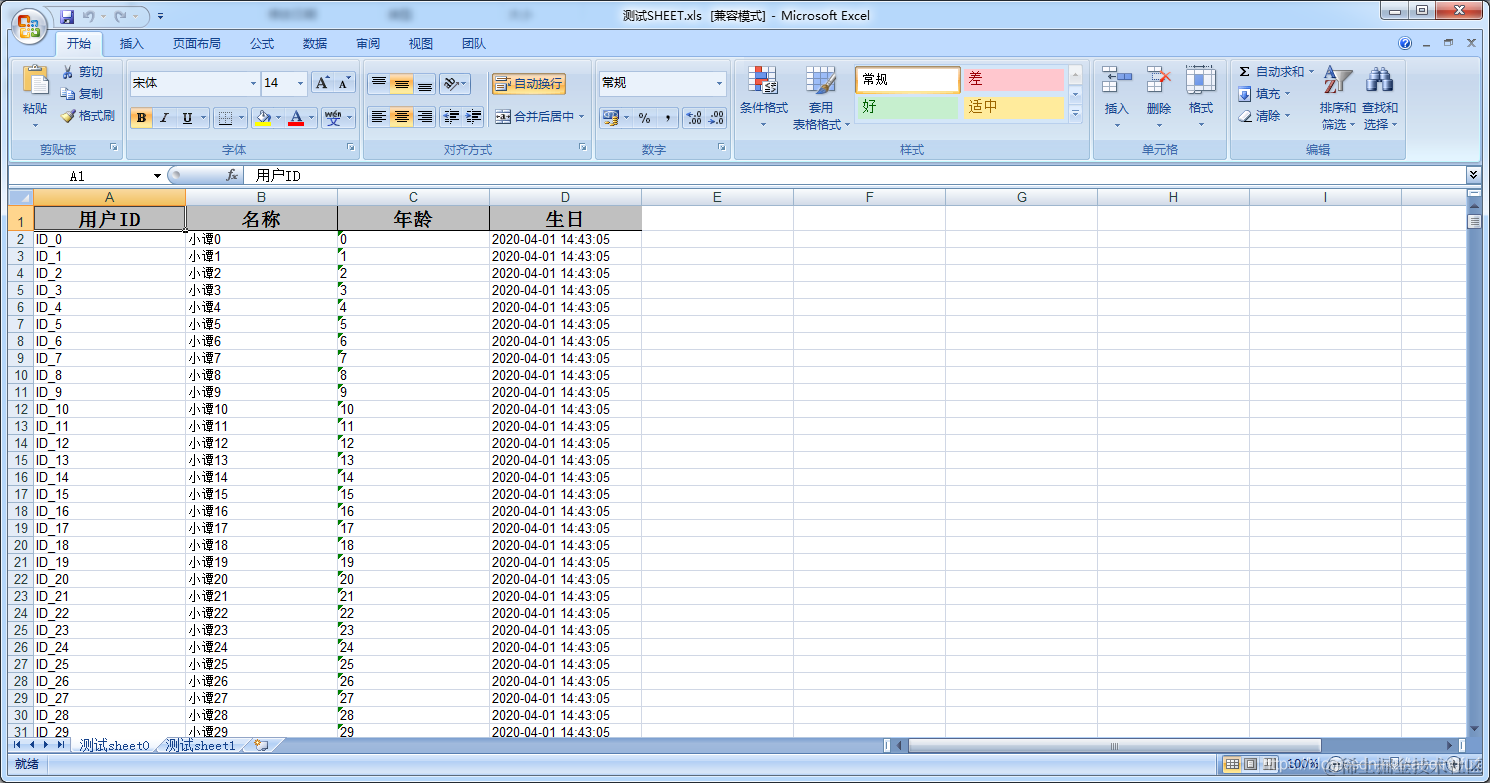
Task: Select row 10 header
Action: 21,375
